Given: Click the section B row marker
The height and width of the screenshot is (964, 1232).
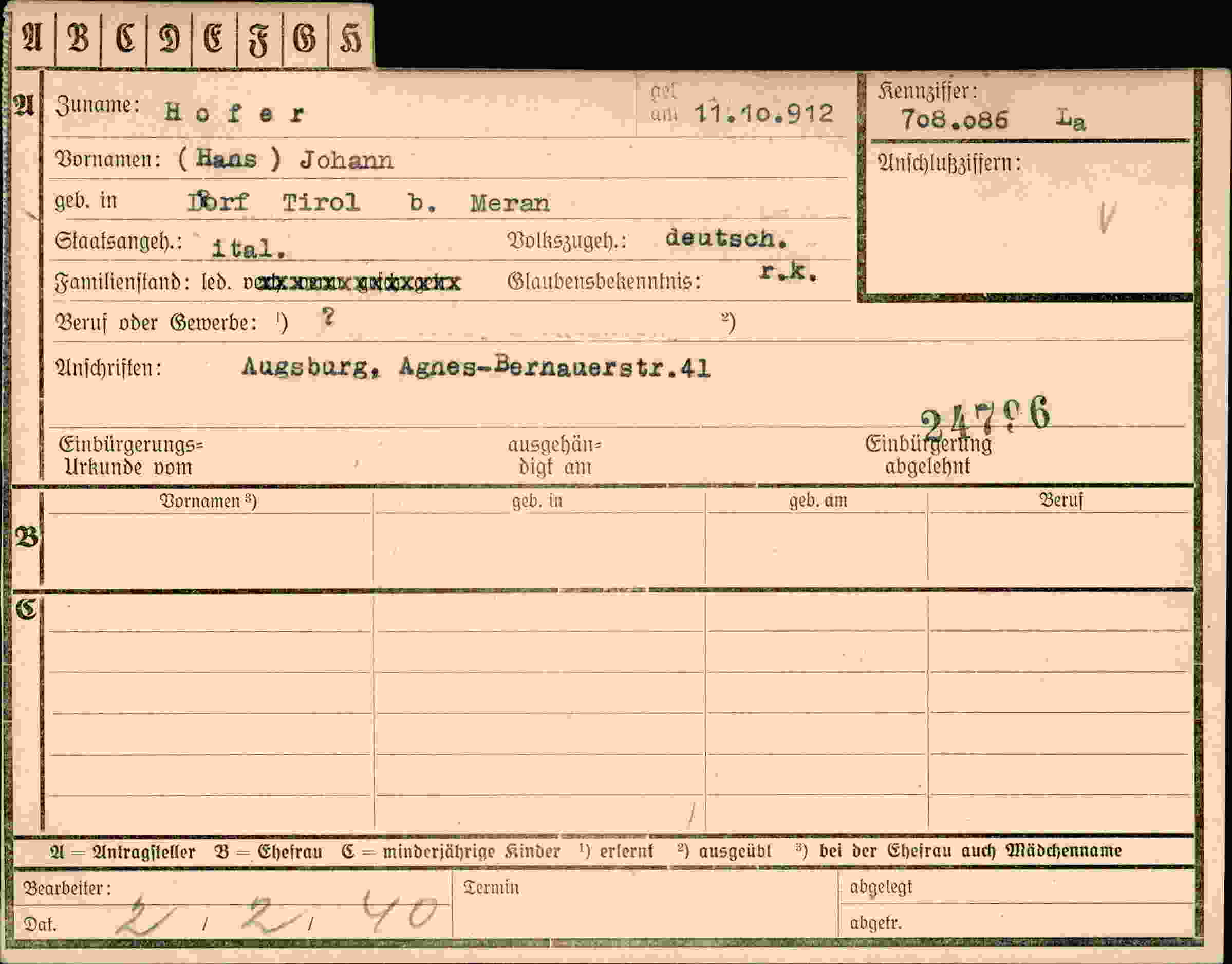Looking at the screenshot, I should point(27,537).
